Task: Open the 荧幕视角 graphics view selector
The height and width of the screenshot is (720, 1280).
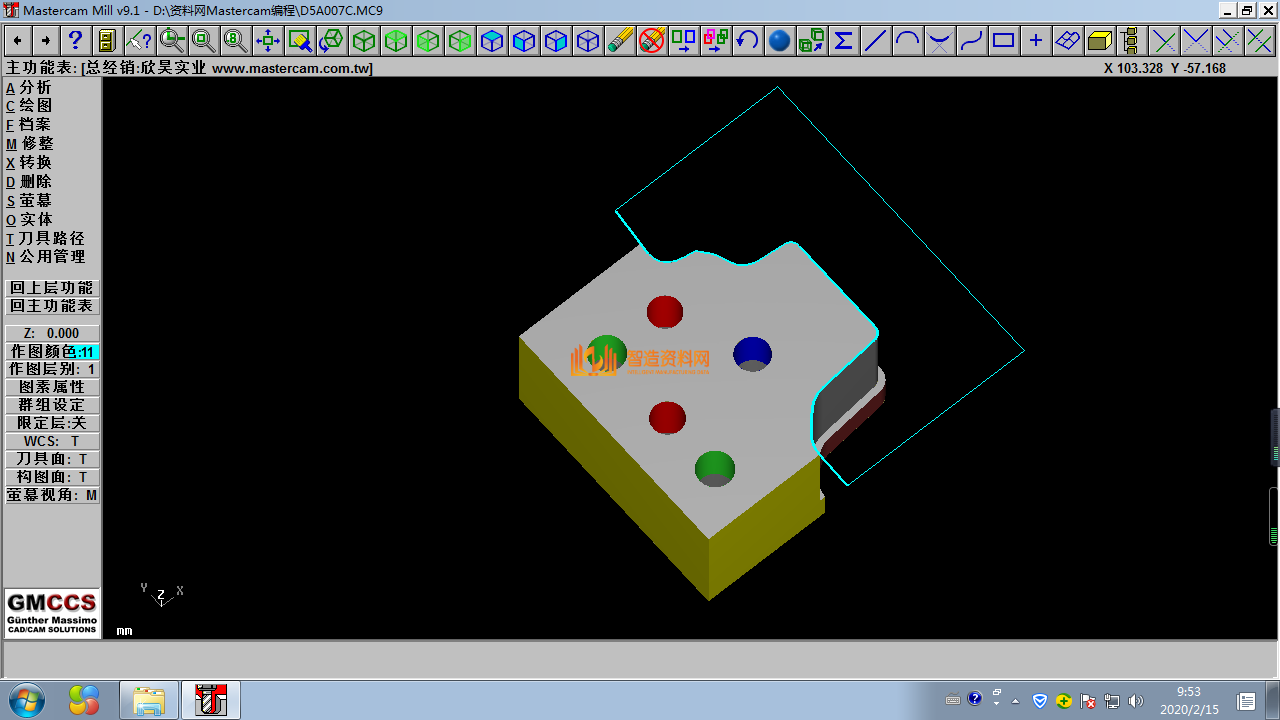Action: pyautogui.click(x=52, y=495)
